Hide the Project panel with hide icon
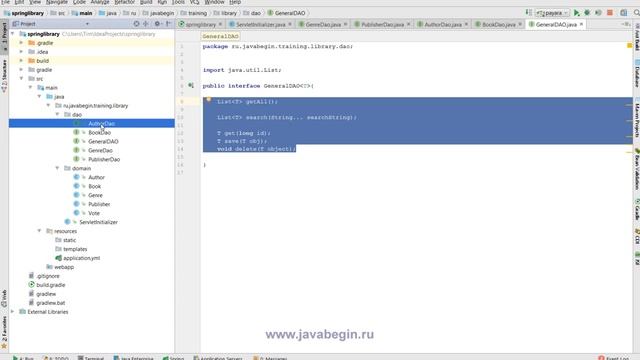 pyautogui.click(x=168, y=24)
